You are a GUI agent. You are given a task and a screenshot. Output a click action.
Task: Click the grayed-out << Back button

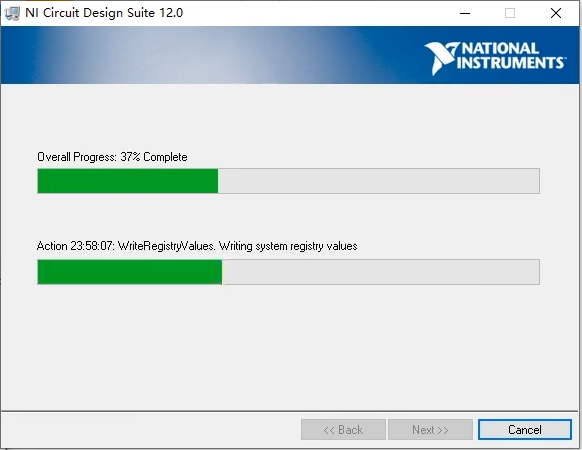tap(343, 430)
